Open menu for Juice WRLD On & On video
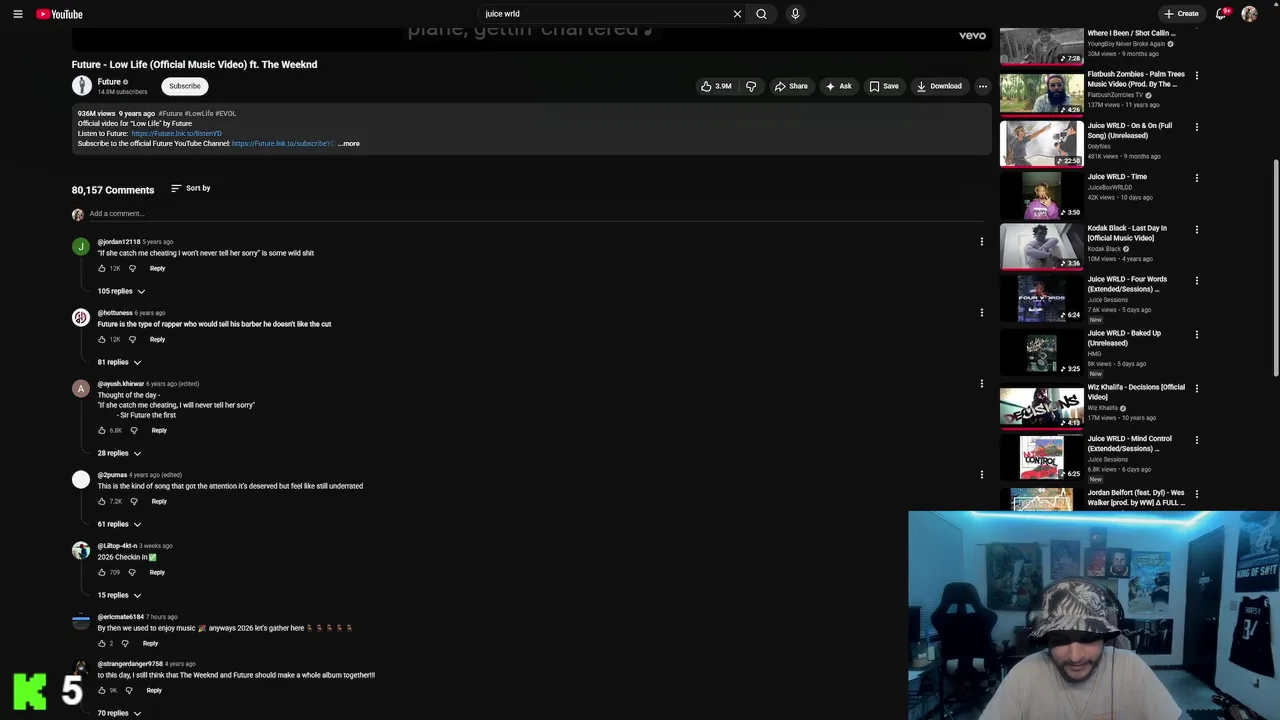 [x=1196, y=127]
